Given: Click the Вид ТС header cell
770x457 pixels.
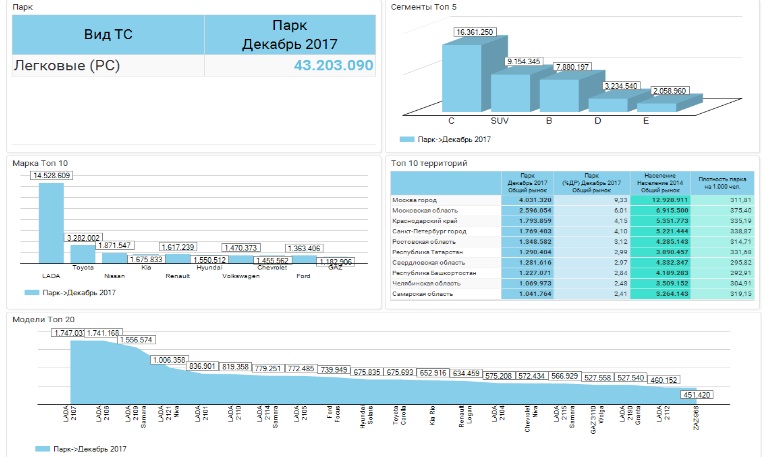Looking at the screenshot, I should (x=108, y=35).
